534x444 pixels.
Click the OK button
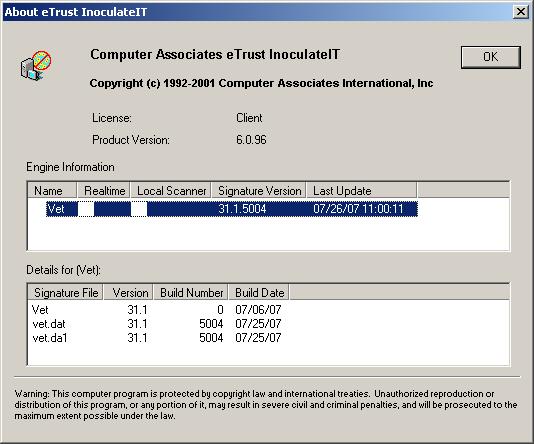pos(491,57)
